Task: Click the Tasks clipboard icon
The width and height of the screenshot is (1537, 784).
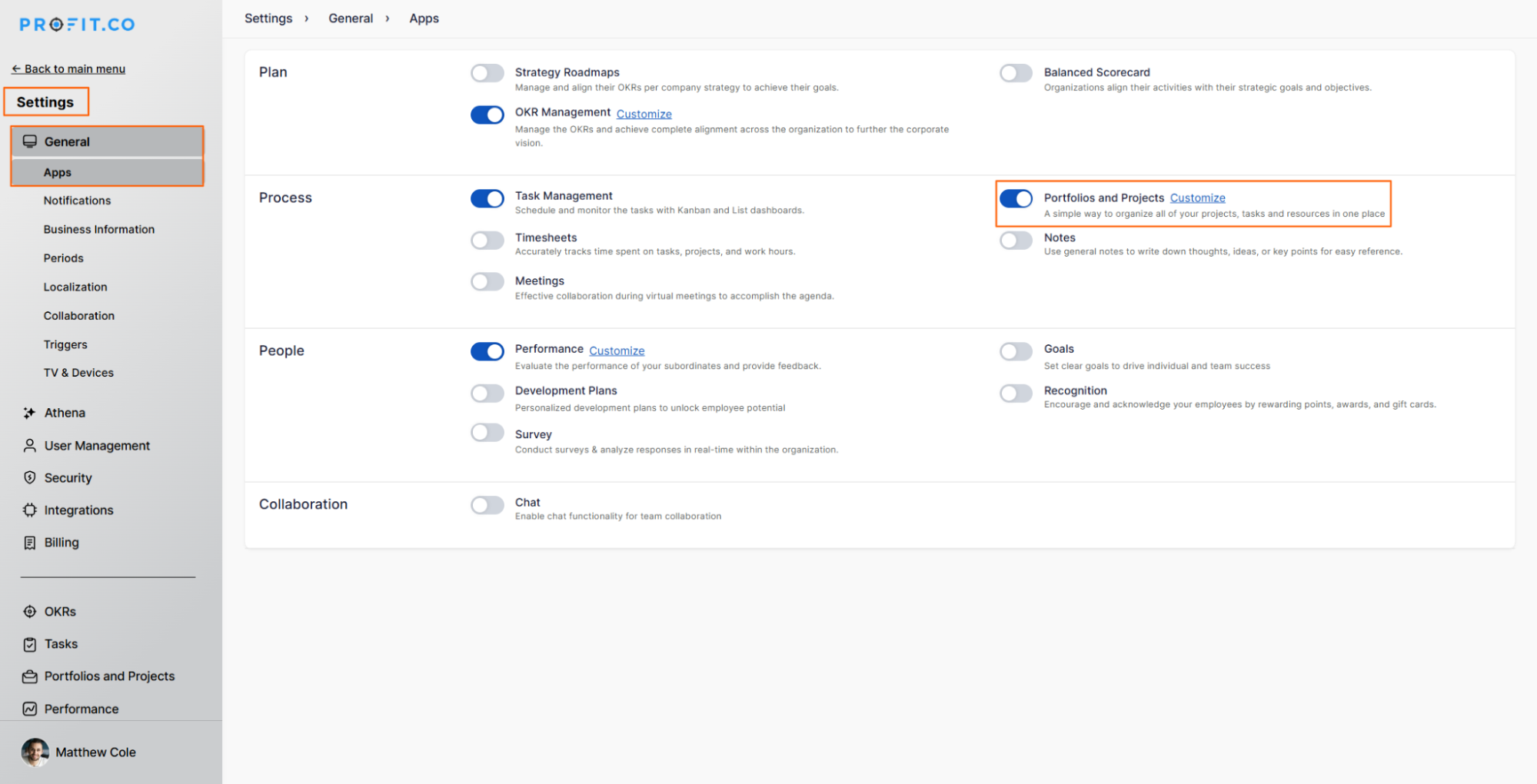Action: [x=29, y=644]
